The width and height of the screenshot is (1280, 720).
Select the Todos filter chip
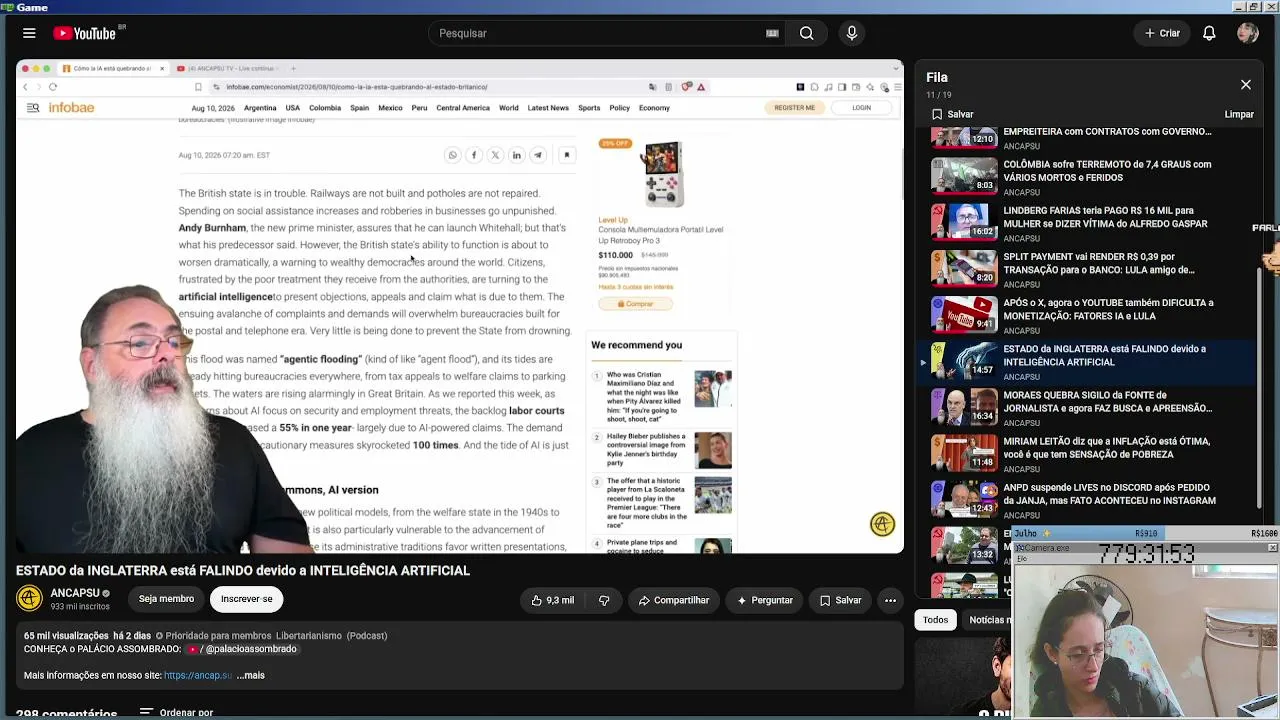click(x=935, y=620)
